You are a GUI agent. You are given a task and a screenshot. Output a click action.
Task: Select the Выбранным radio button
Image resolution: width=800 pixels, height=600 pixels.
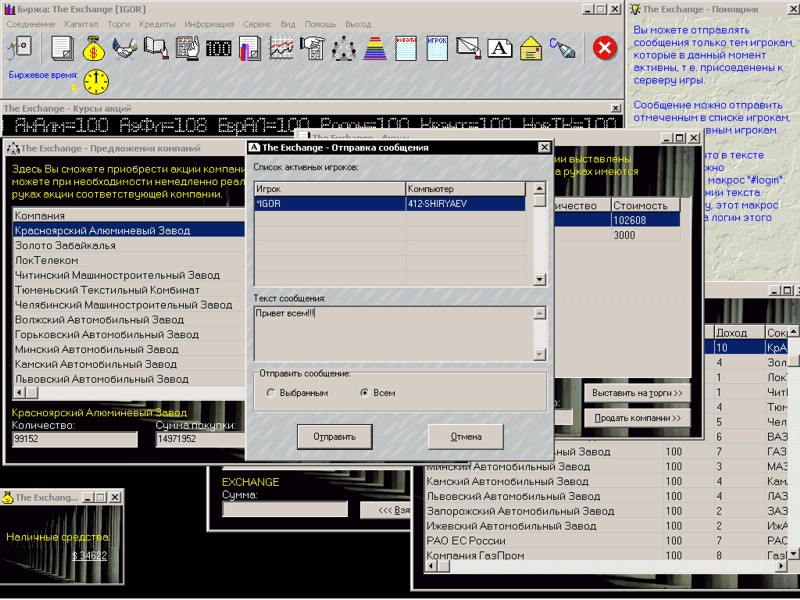point(271,393)
